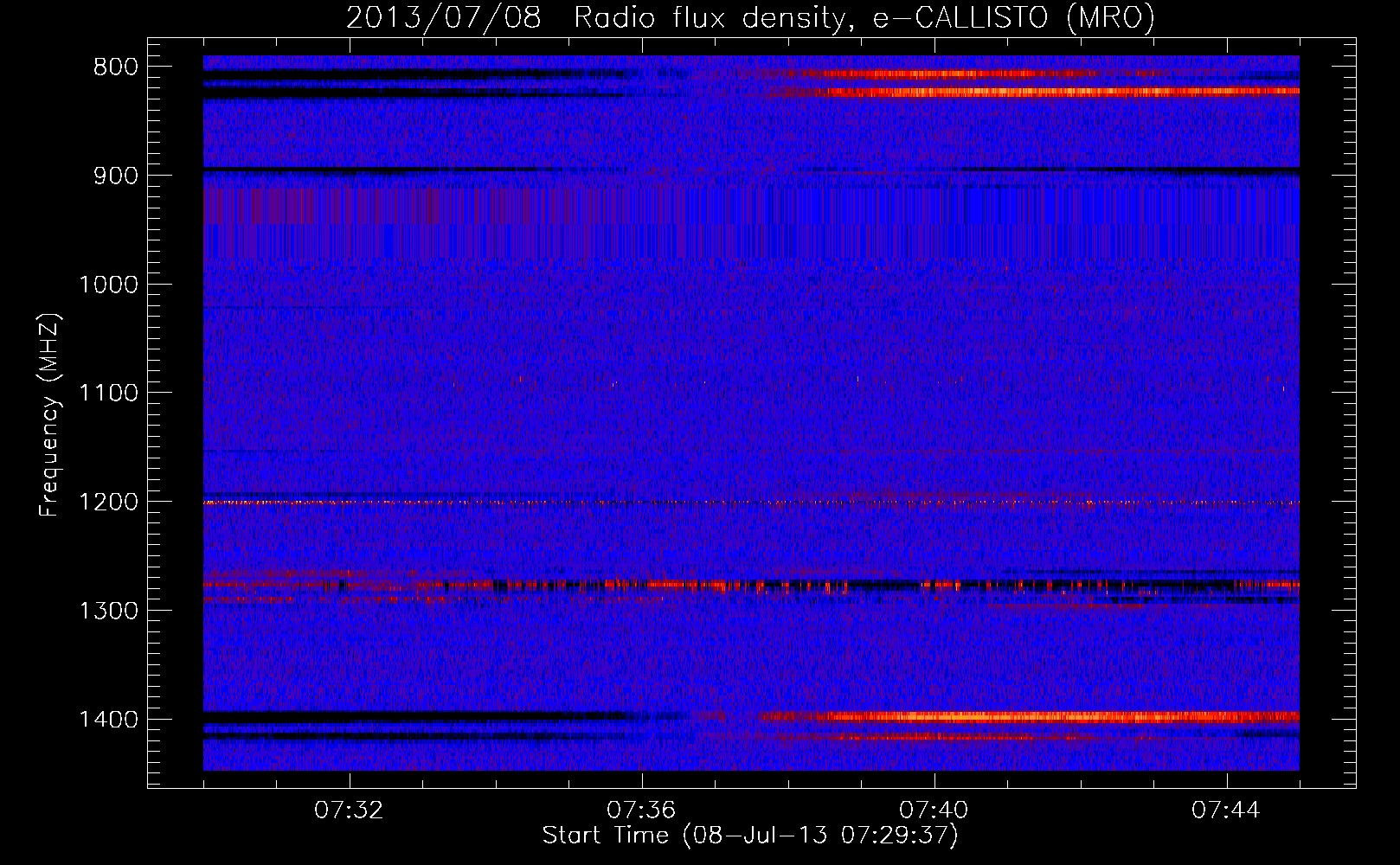1400x865 pixels.
Task: Click the 1100 frequency tick label
Action: tap(108, 394)
